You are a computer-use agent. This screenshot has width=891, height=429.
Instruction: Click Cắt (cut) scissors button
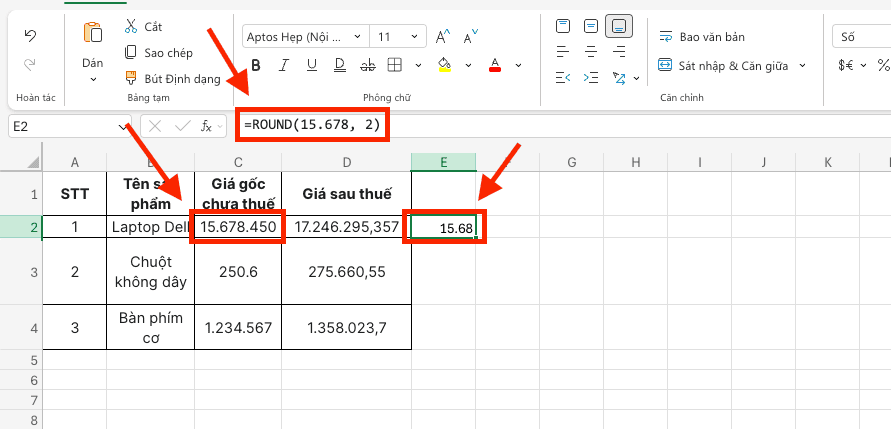pyautogui.click(x=143, y=27)
